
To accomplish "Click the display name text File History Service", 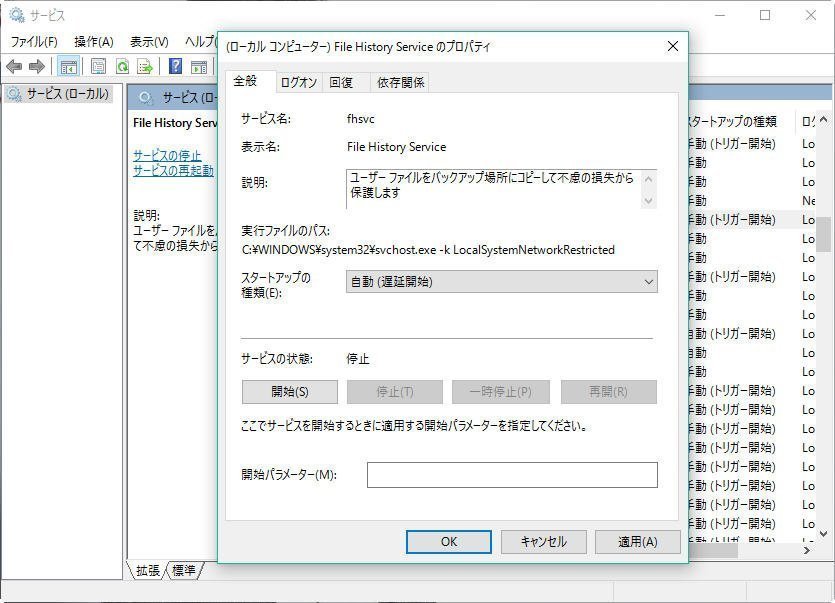I will tap(397, 147).
